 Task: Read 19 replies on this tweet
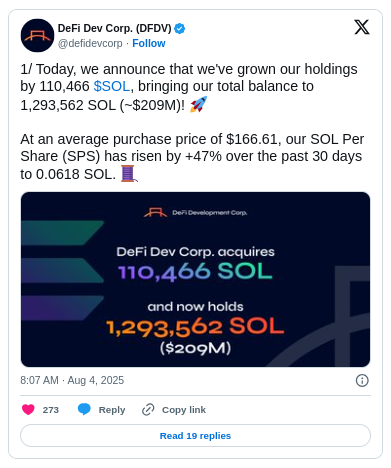(195, 436)
